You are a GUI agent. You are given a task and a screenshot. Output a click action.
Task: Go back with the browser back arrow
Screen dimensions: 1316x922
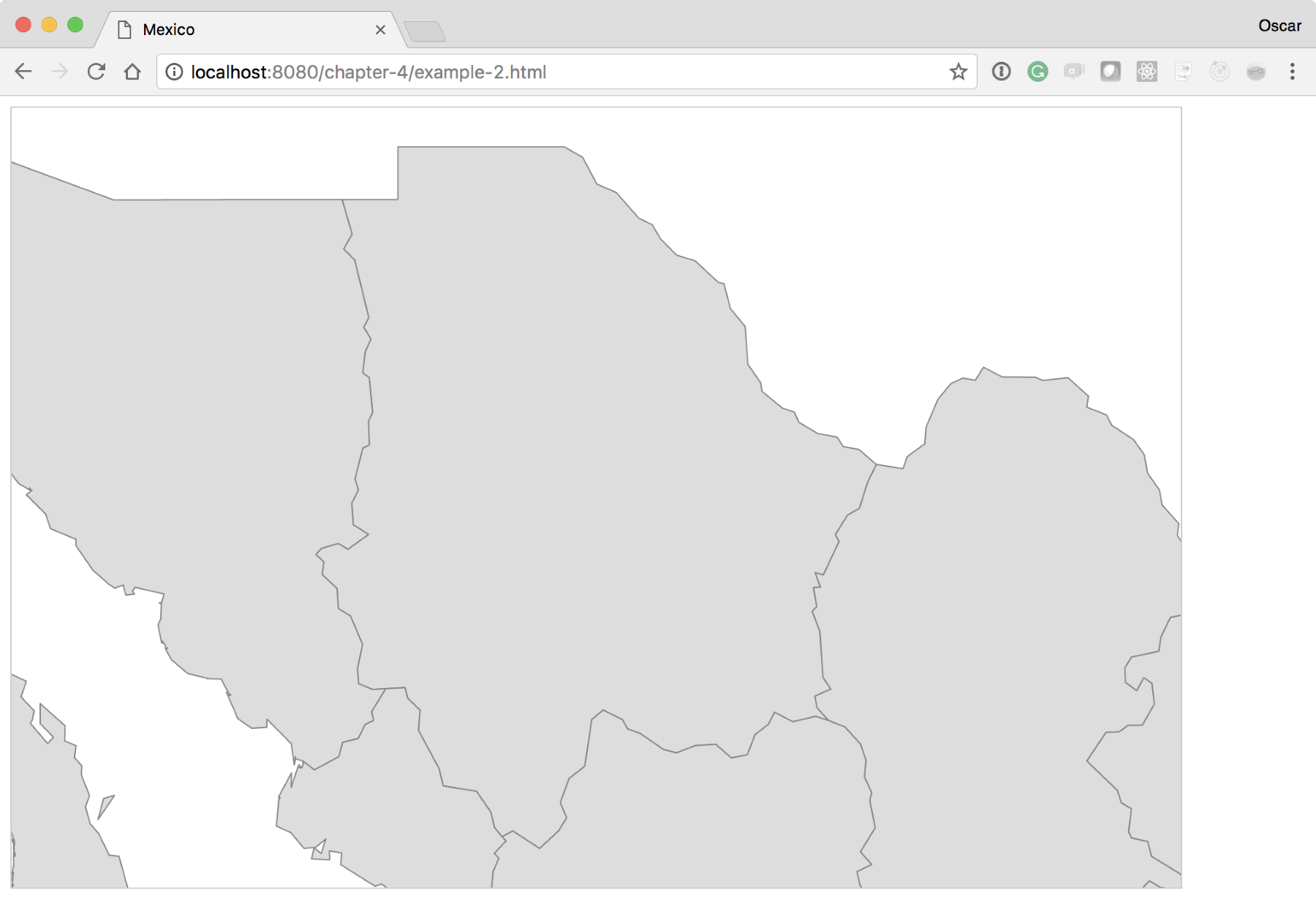[x=23, y=72]
